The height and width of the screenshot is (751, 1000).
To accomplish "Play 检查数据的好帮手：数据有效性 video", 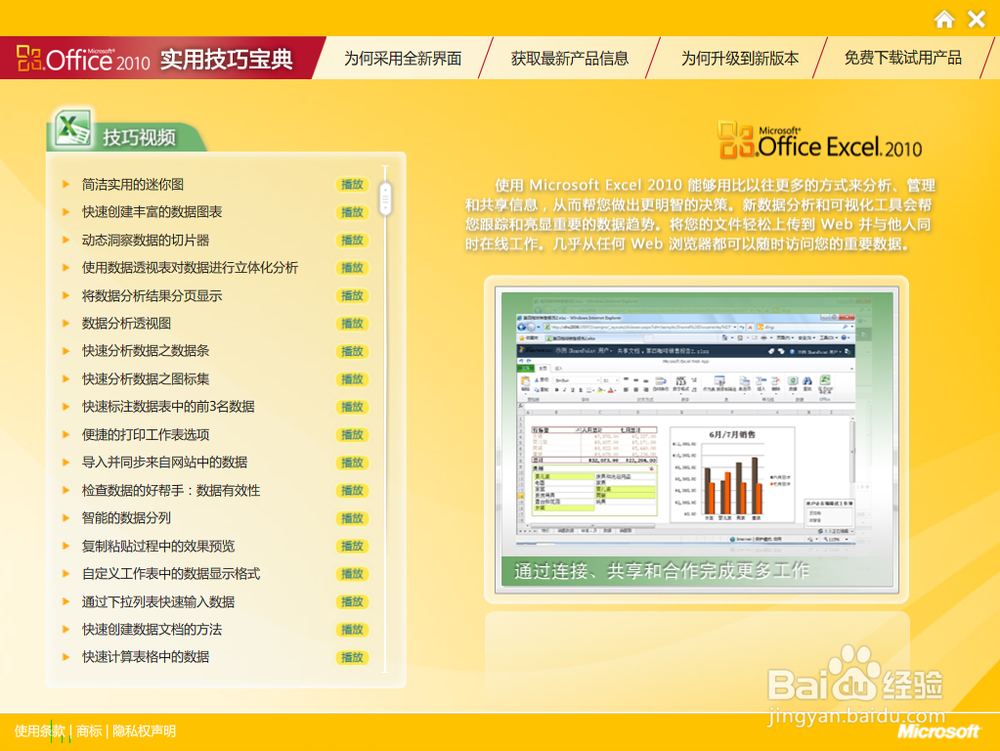I will click(x=352, y=490).
